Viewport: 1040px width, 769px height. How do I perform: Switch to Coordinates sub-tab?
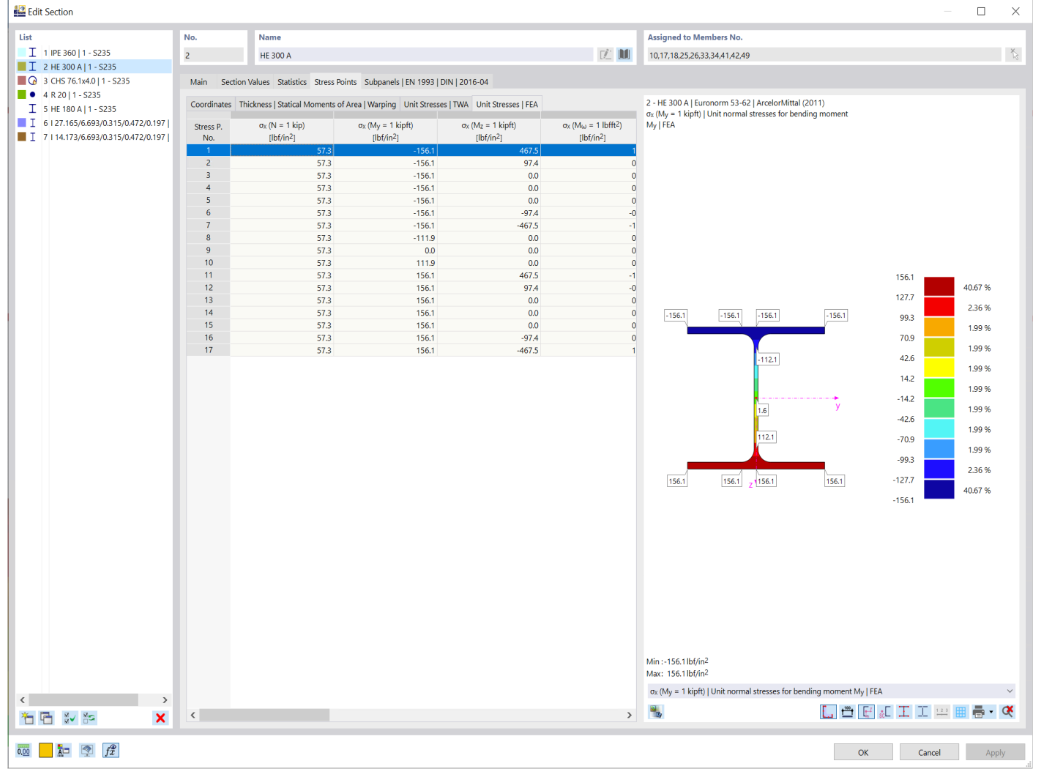211,104
